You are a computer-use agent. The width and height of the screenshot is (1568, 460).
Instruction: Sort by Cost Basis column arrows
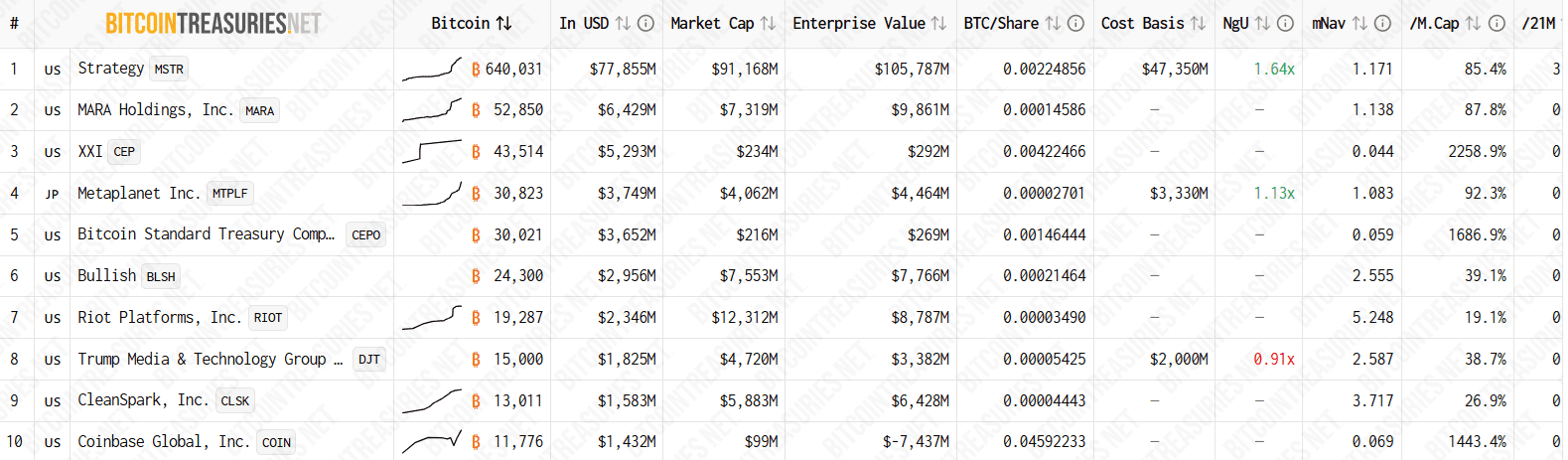pyautogui.click(x=1198, y=23)
